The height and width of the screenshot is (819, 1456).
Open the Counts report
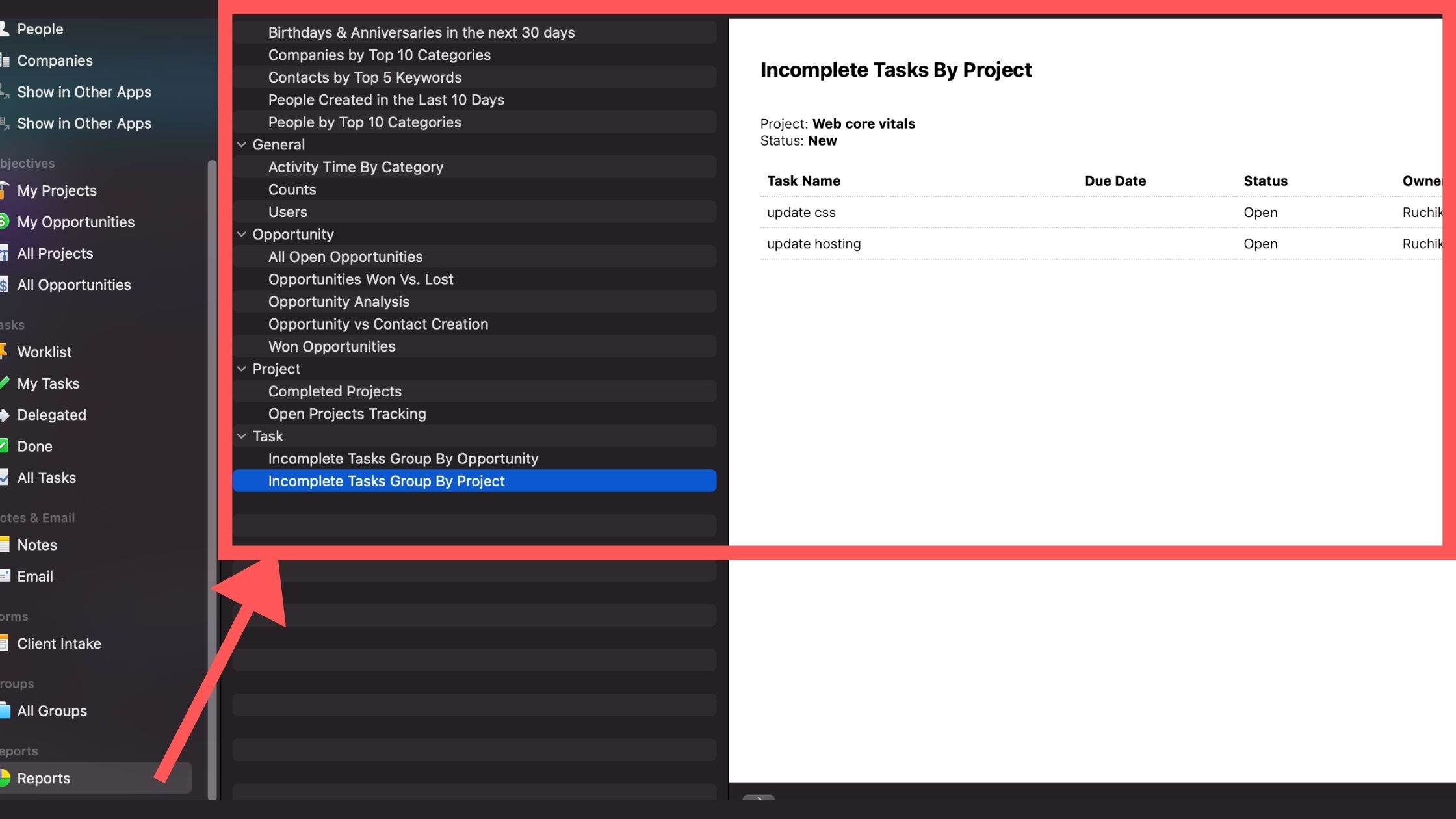(x=474, y=190)
